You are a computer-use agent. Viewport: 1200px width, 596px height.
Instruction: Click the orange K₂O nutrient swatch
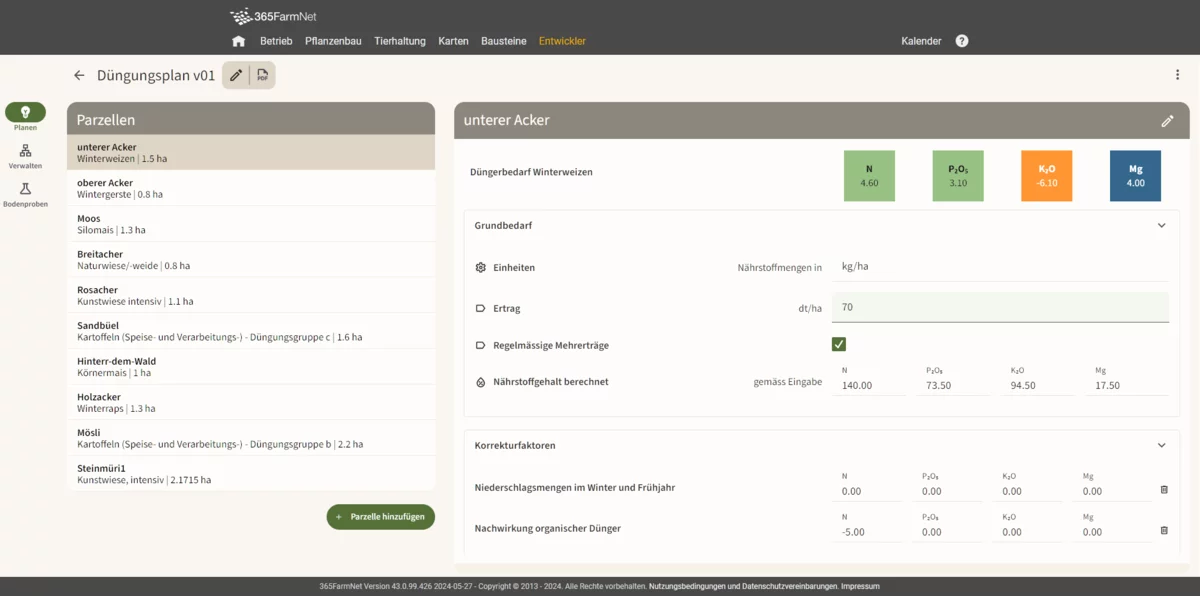1047,176
